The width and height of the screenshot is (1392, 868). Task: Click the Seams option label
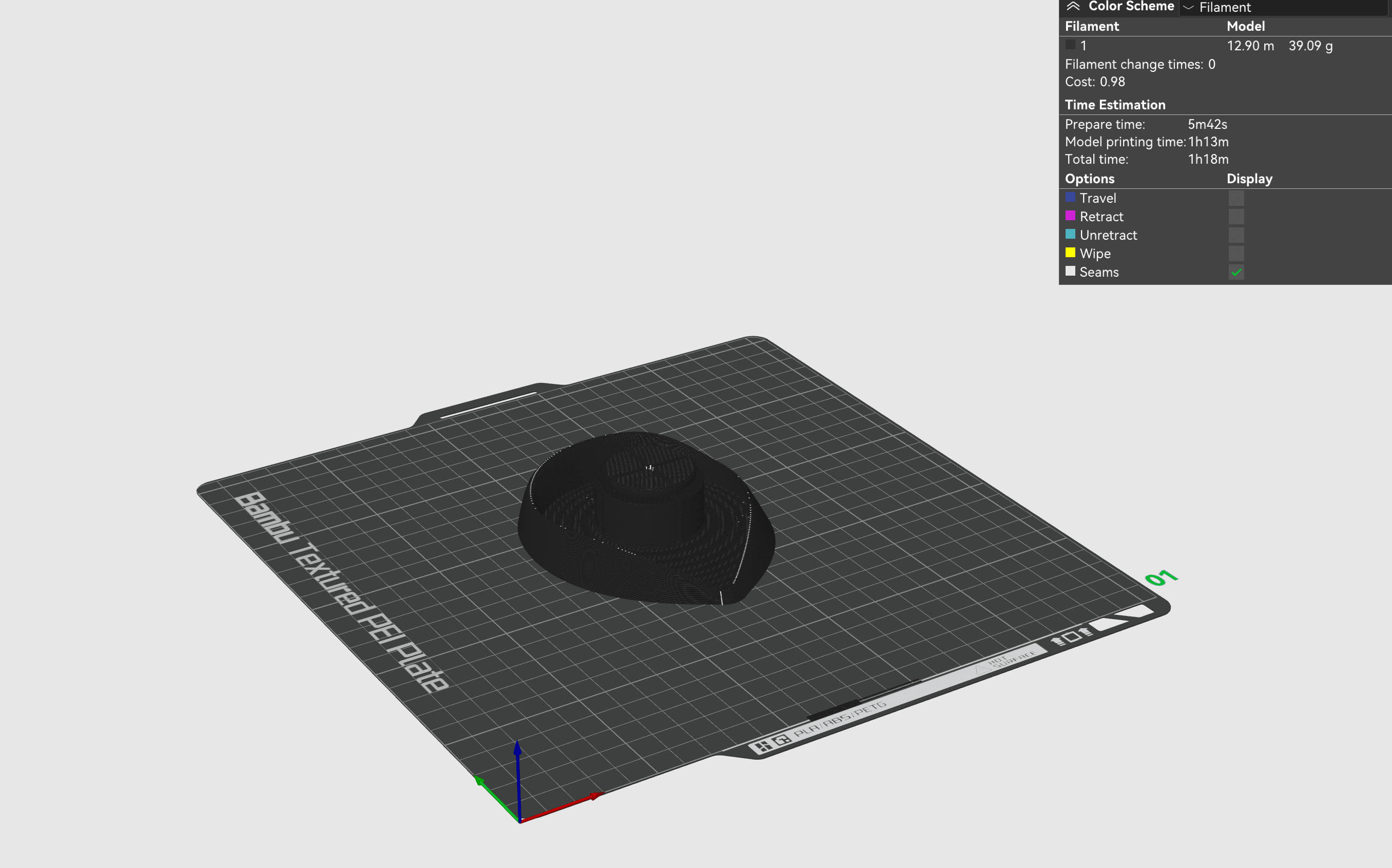(1099, 272)
